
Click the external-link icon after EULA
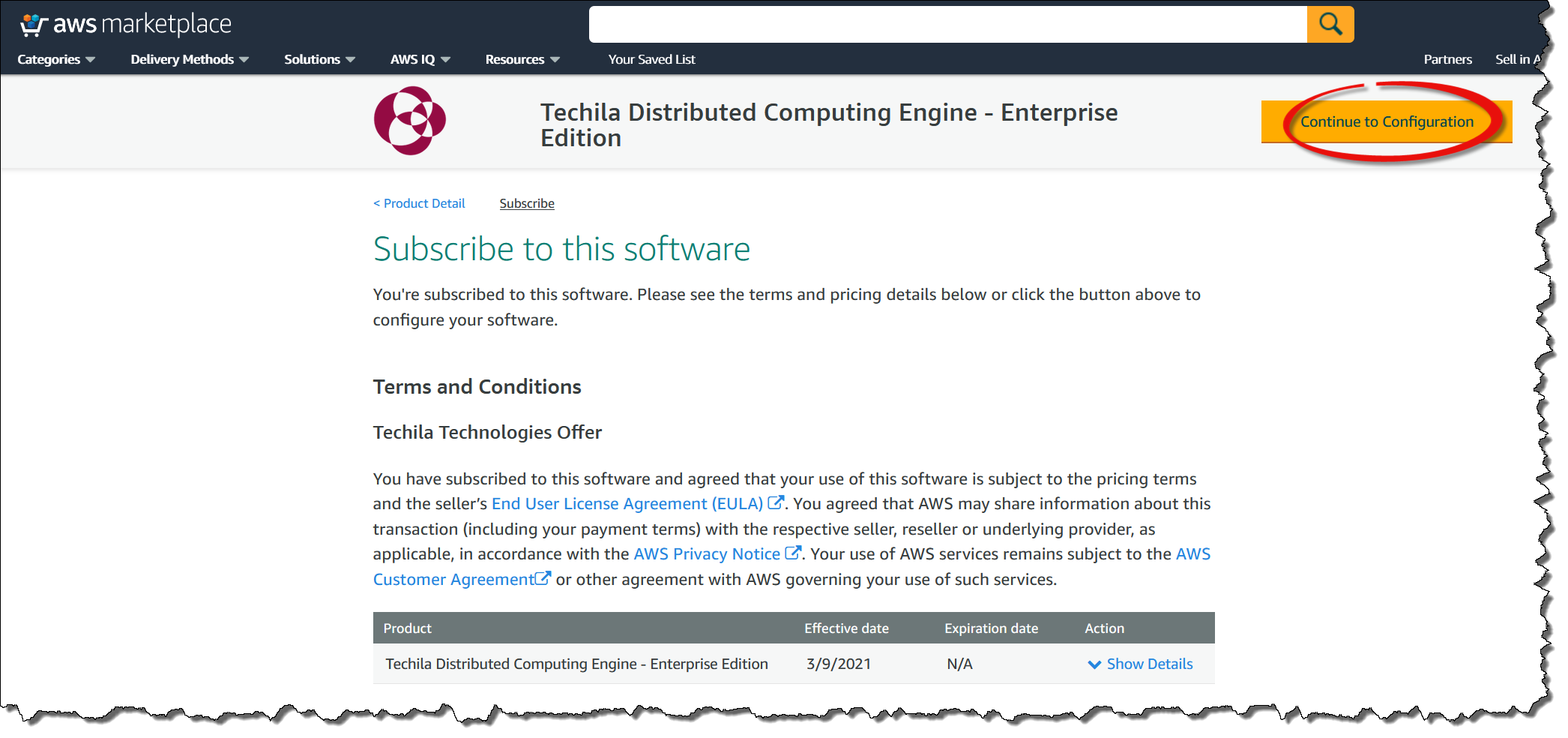pos(776,502)
